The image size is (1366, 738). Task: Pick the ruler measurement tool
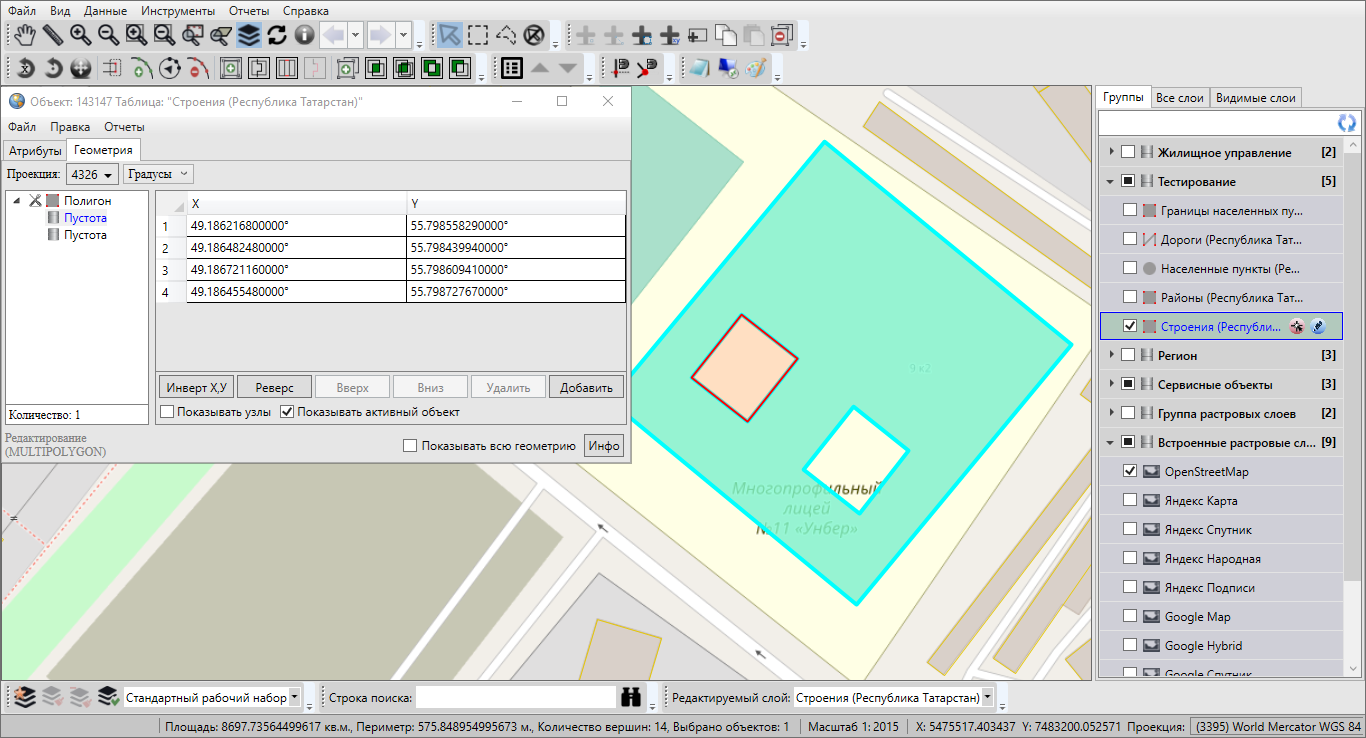point(52,35)
